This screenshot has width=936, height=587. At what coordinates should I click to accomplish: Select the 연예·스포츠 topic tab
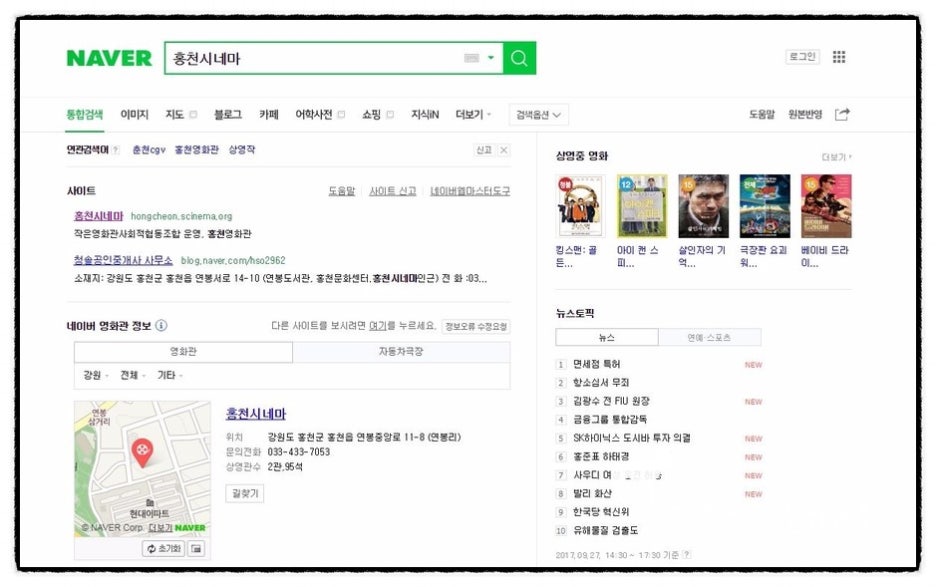pos(709,337)
